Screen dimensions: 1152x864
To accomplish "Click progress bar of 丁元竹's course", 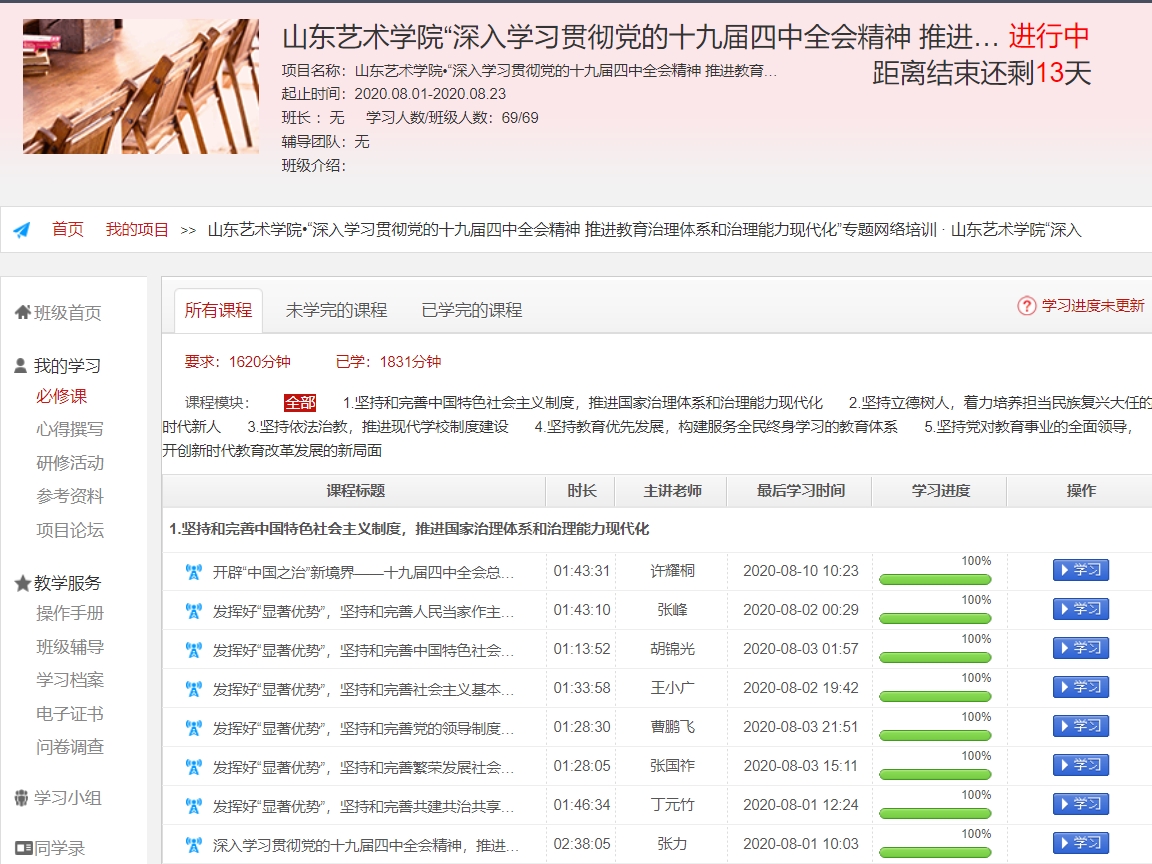I will pyautogui.click(x=935, y=813).
